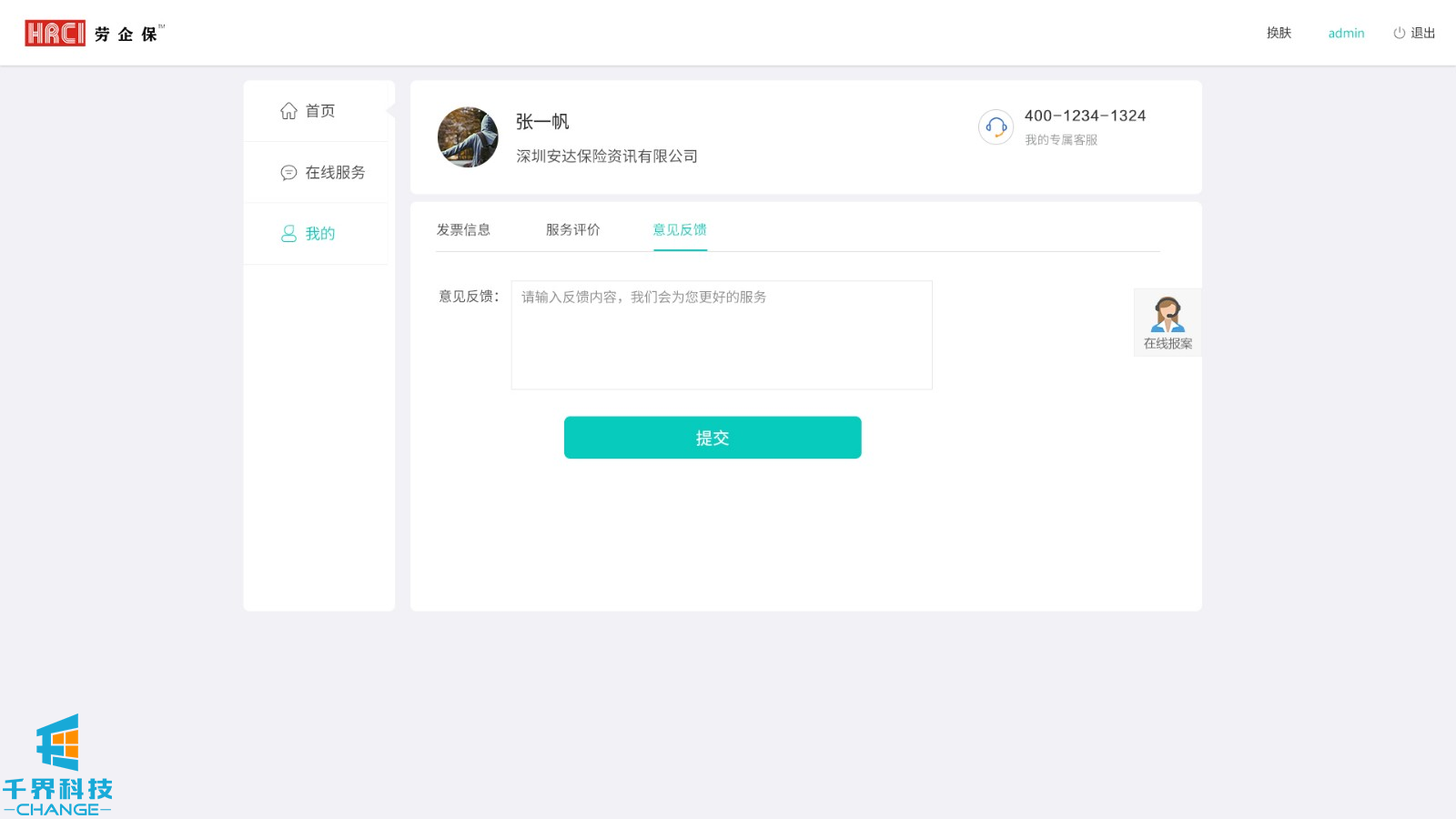Click the power icon beside 退出
Image resolution: width=1456 pixels, height=819 pixels.
click(x=1399, y=33)
